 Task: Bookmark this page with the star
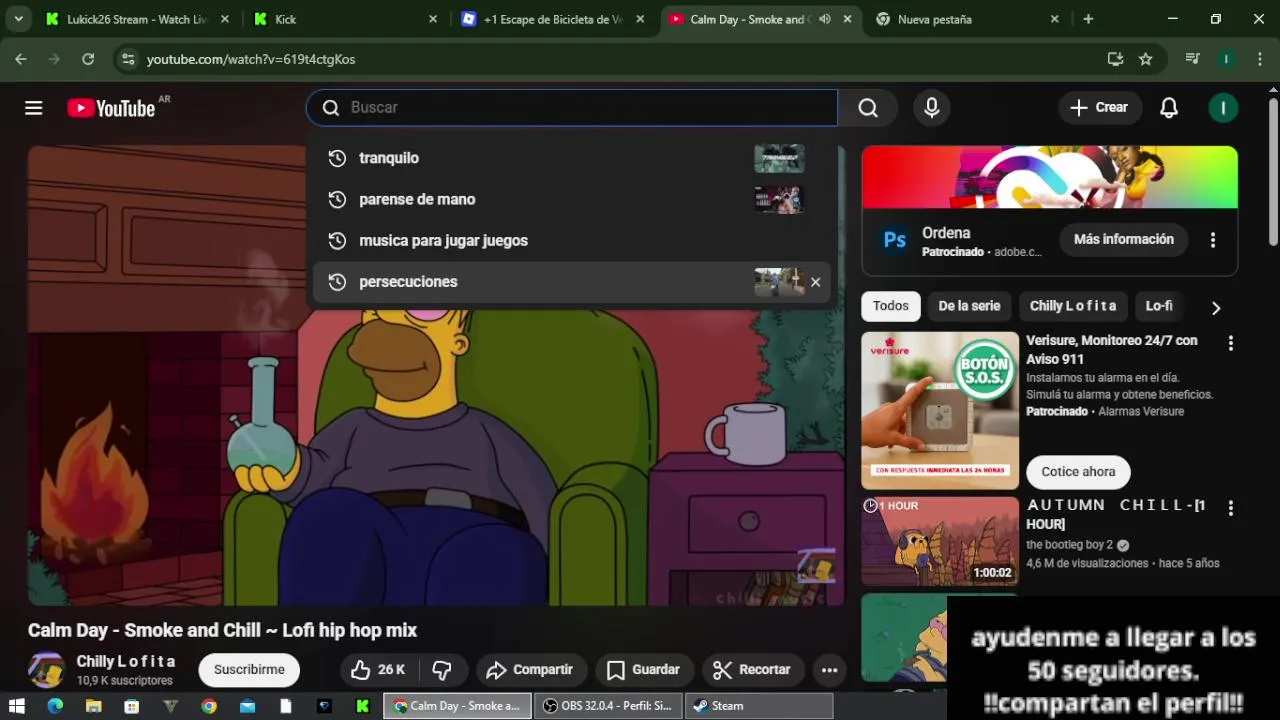tap(1146, 59)
